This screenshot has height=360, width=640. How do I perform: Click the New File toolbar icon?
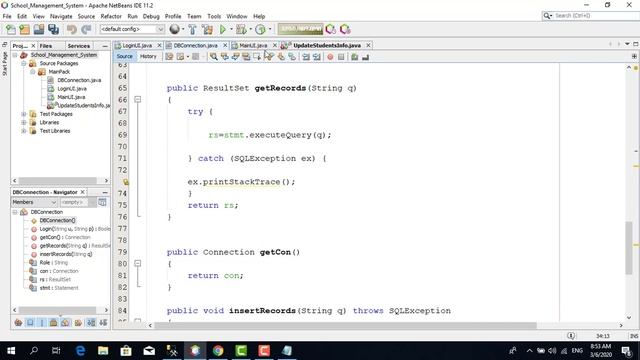[11, 29]
